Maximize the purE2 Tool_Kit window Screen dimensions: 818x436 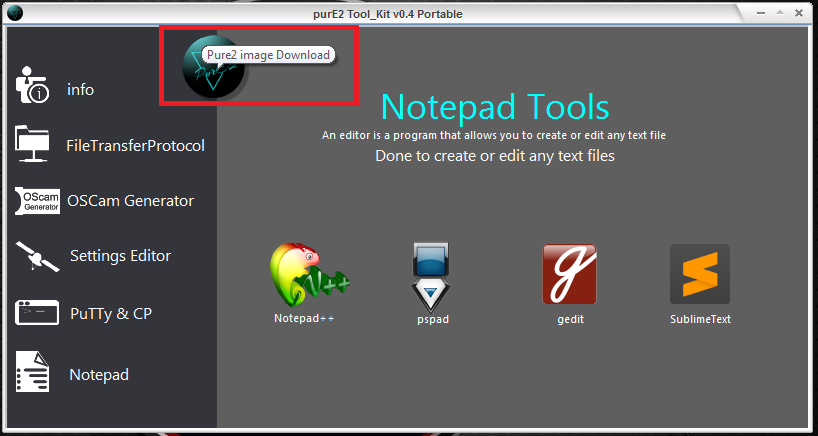click(779, 13)
